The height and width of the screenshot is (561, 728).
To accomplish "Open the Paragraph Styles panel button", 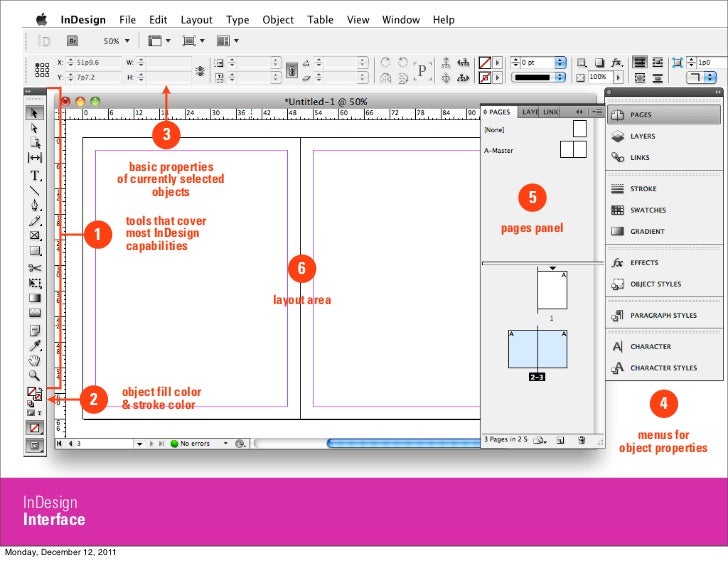I will click(664, 315).
